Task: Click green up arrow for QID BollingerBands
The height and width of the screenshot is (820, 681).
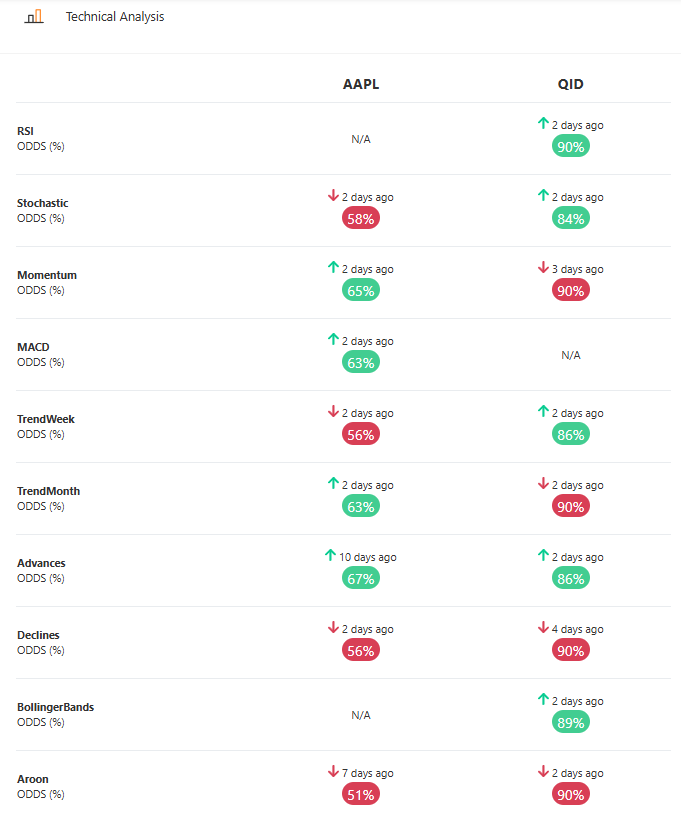Action: tap(543, 699)
